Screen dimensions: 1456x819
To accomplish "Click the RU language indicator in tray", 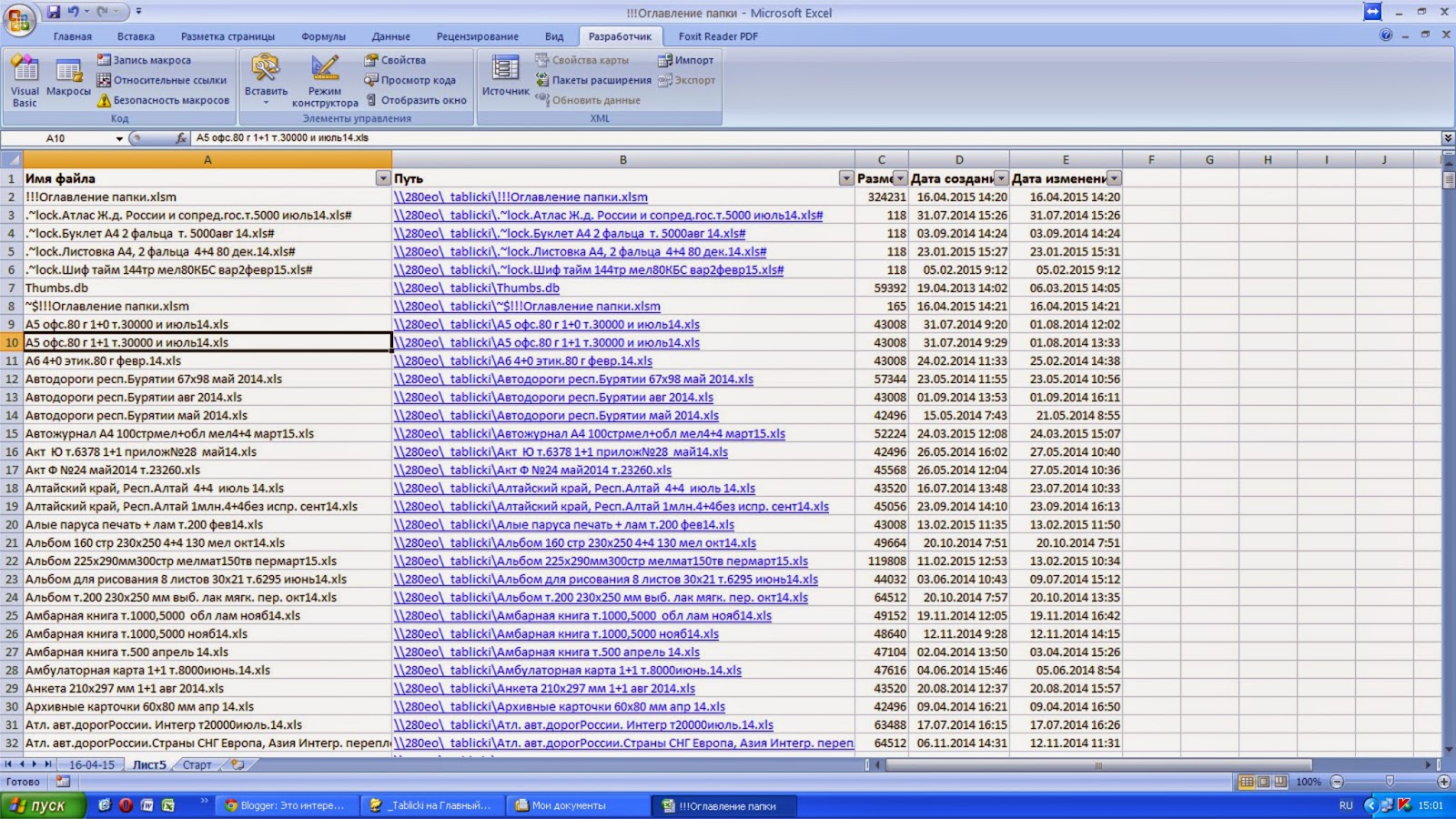I will click(1346, 805).
